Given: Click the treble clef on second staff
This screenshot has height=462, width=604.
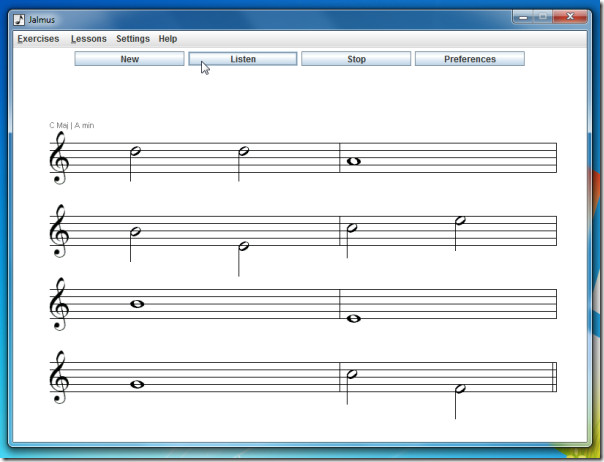Looking at the screenshot, I should coord(59,231).
